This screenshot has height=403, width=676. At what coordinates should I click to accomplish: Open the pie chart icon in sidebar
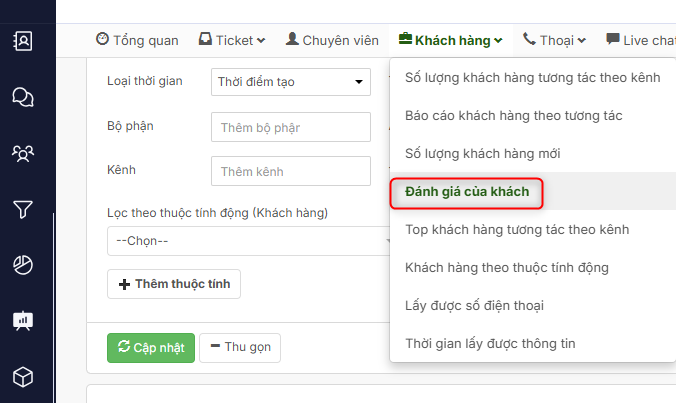[22, 265]
